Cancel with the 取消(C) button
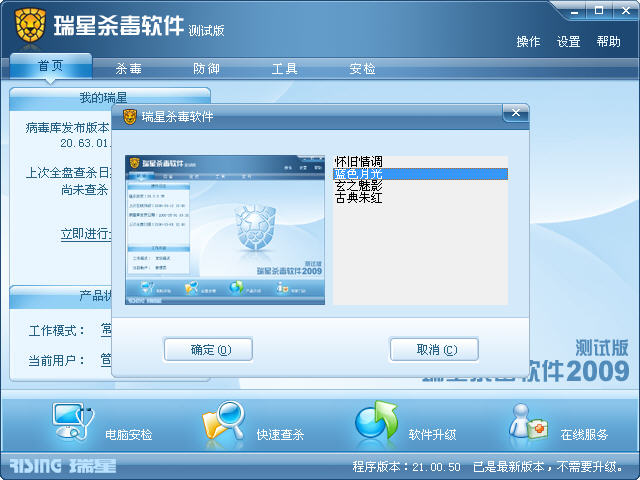 (434, 349)
